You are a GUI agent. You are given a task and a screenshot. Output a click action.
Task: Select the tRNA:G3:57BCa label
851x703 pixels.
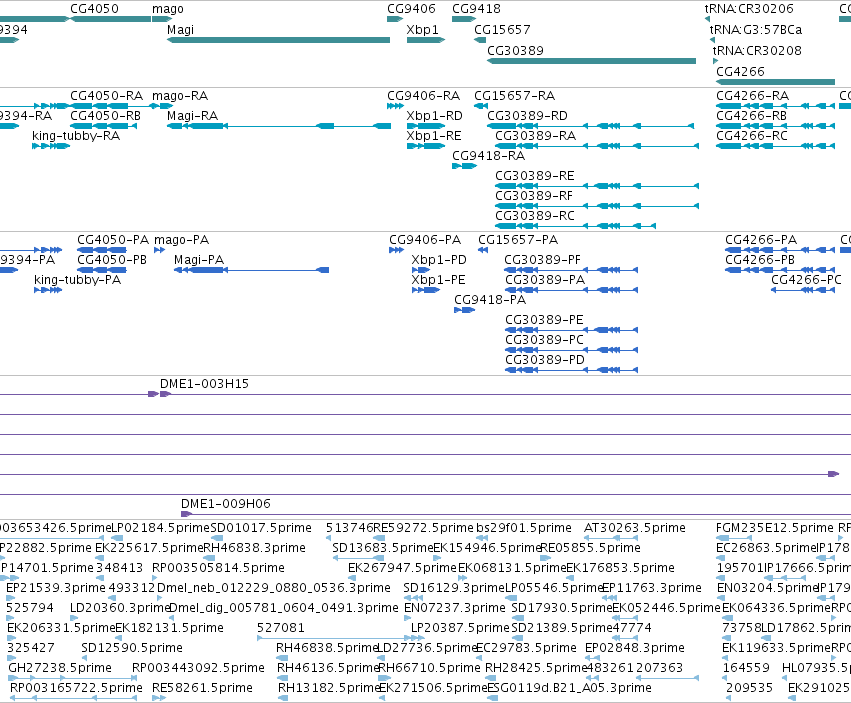coord(755,29)
